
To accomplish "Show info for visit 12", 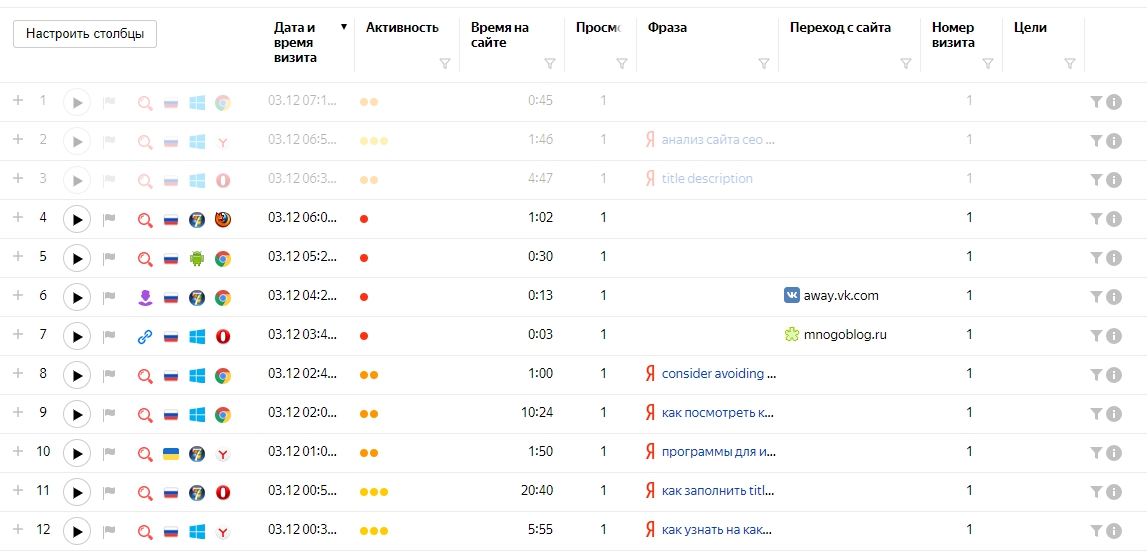I will coord(1114,531).
